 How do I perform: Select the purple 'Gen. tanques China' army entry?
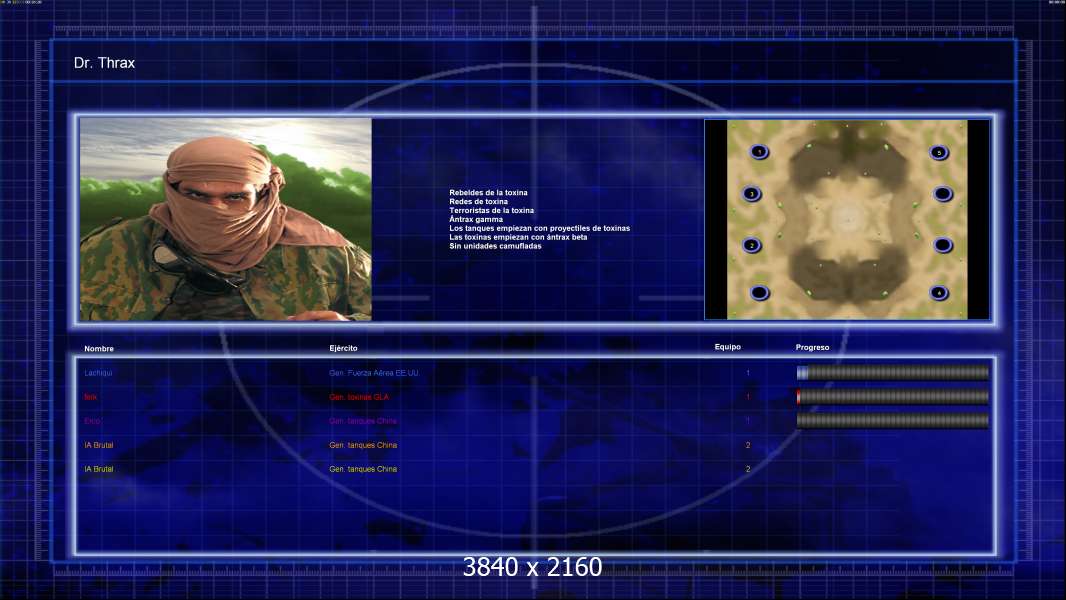click(x=363, y=421)
